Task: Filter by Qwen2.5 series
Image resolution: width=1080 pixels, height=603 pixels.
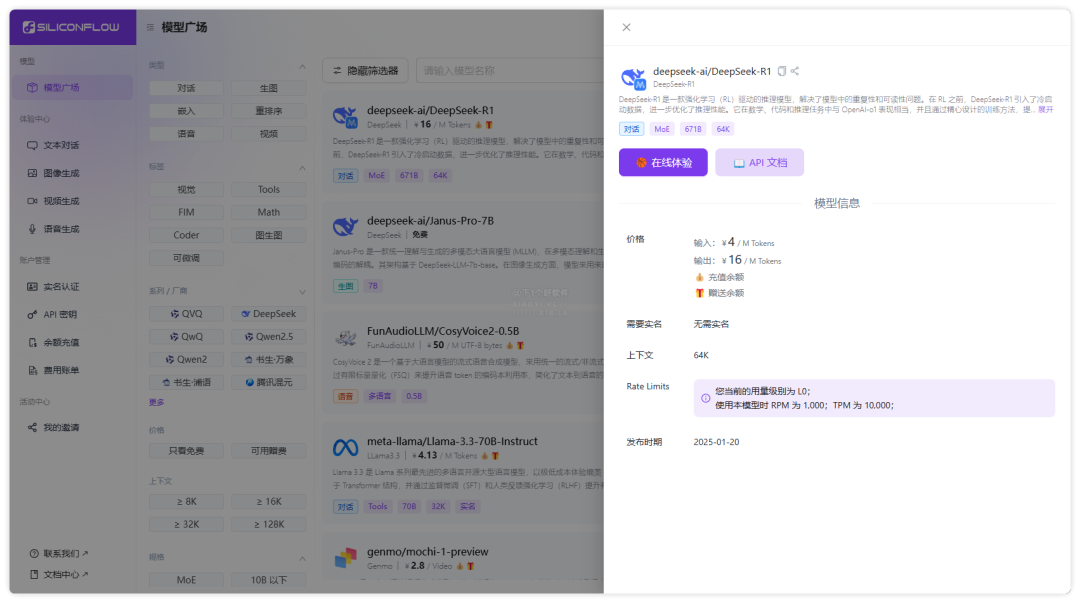Action: tap(269, 336)
